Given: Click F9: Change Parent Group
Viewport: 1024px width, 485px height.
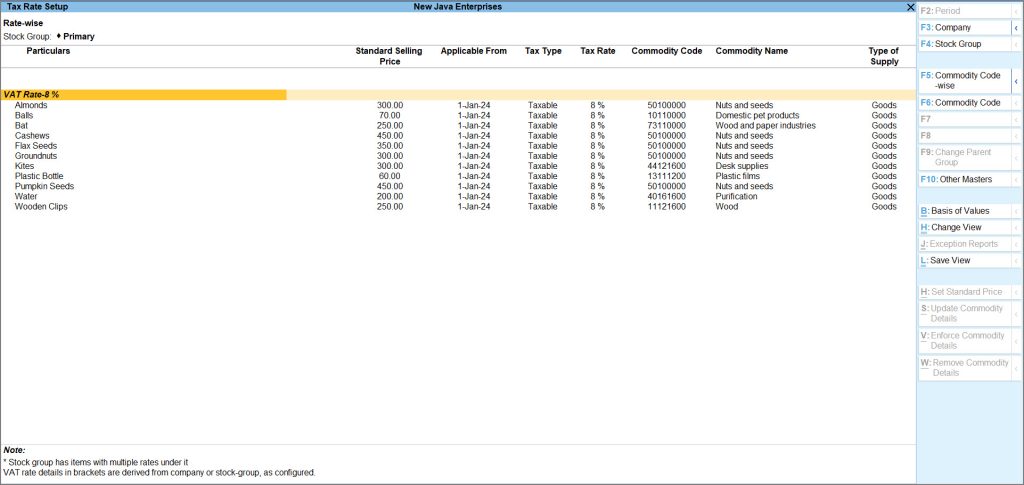Looking at the screenshot, I should pos(965,157).
